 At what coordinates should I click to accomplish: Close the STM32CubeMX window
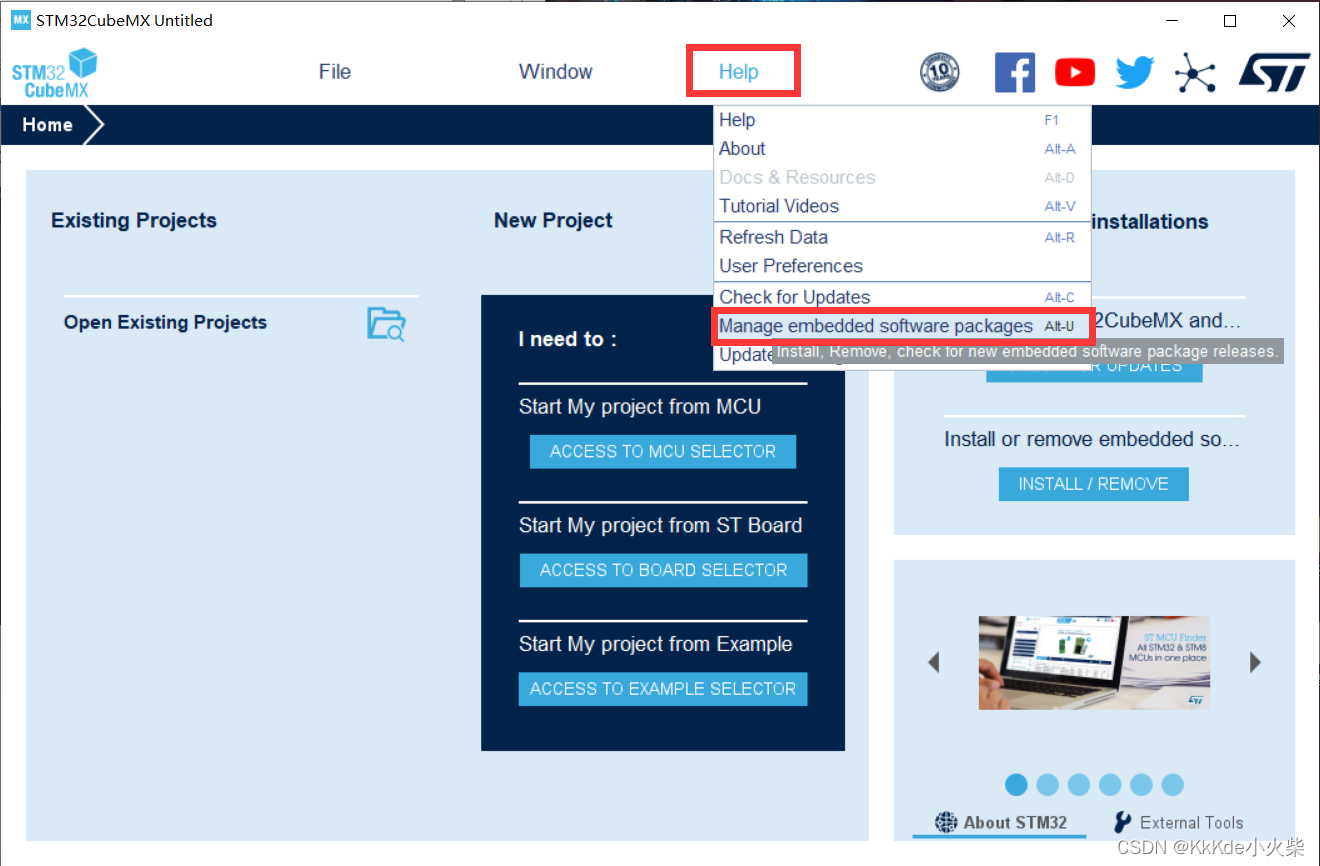tap(1289, 20)
